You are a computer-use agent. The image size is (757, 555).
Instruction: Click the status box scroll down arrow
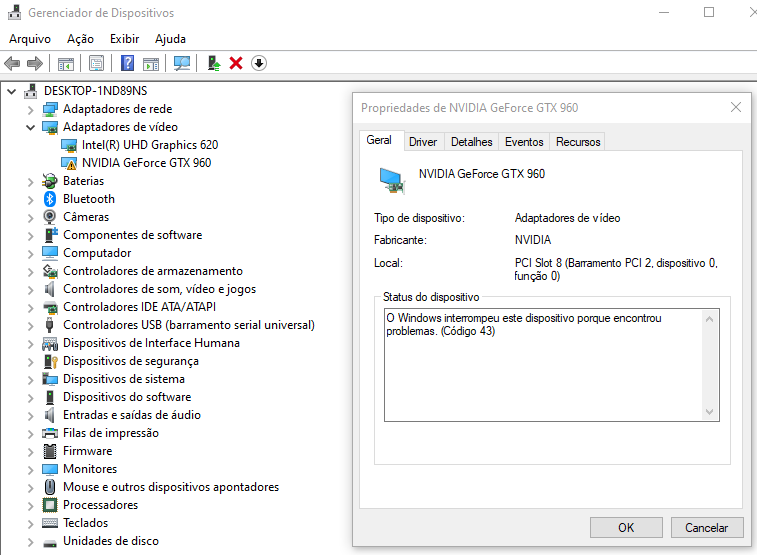pyautogui.click(x=709, y=412)
